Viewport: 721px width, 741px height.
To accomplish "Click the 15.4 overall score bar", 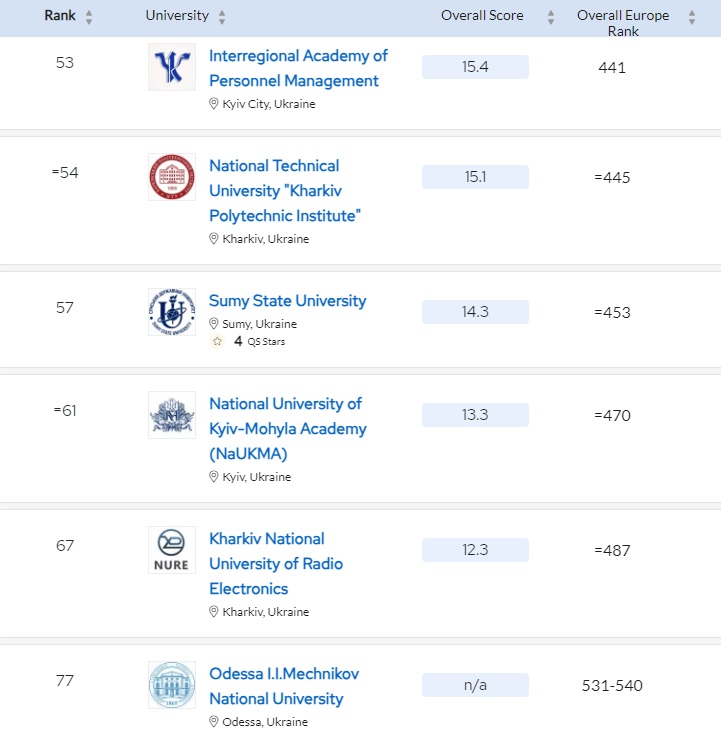I will point(475,67).
